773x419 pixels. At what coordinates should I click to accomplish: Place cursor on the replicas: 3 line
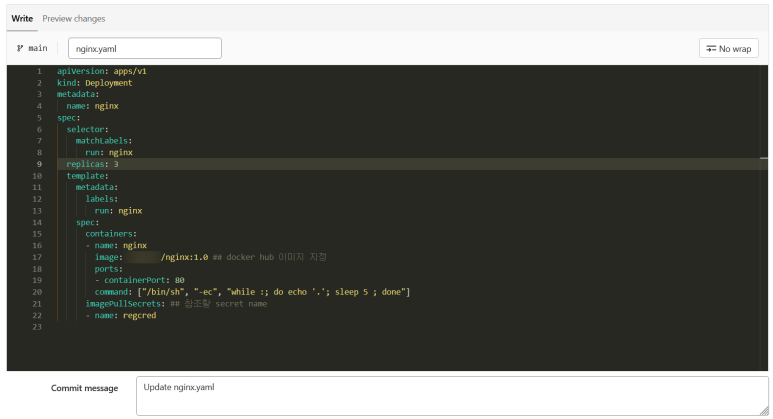tap(93, 164)
